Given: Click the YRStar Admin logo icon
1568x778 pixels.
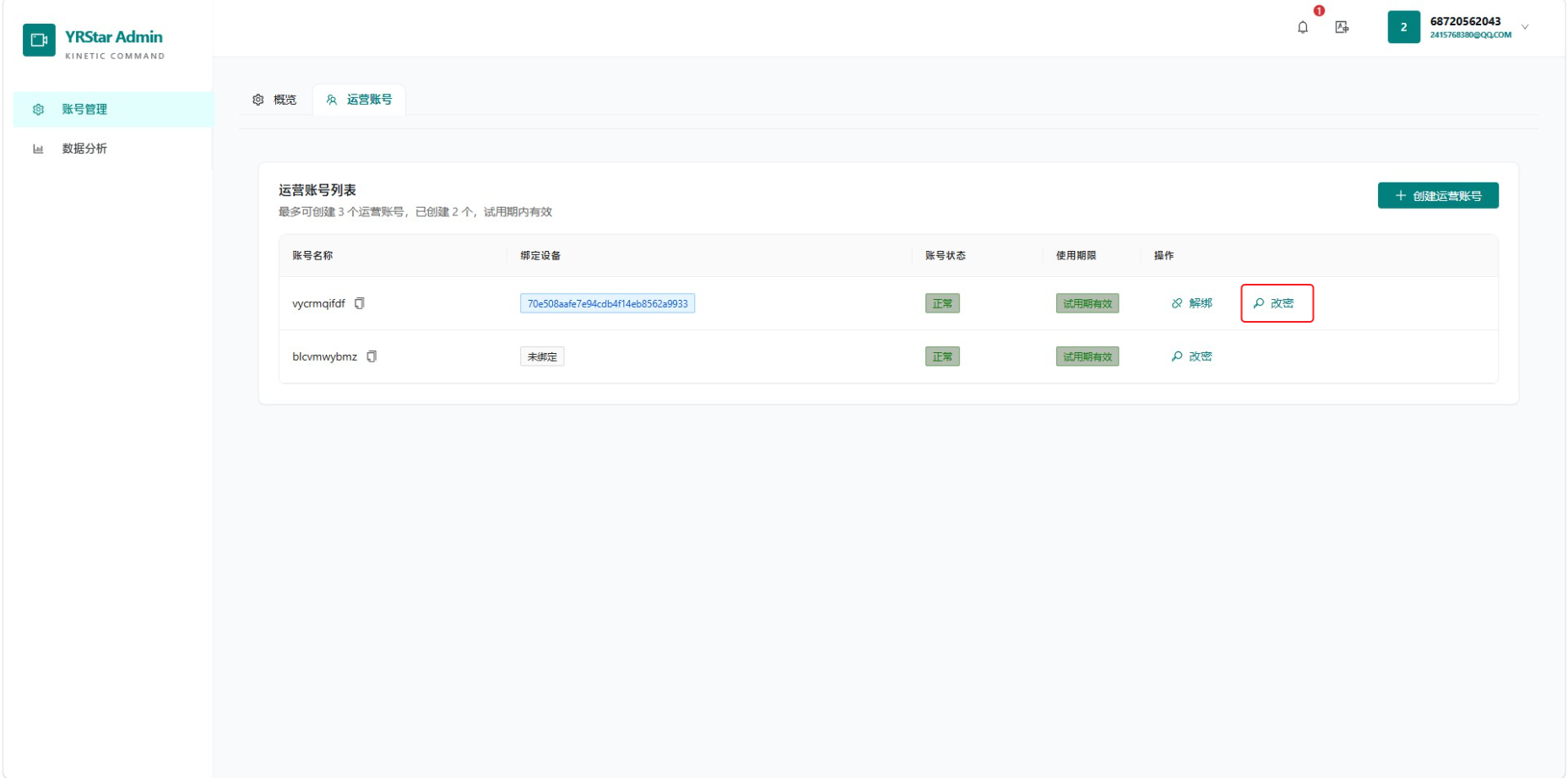Looking at the screenshot, I should click(x=39, y=40).
